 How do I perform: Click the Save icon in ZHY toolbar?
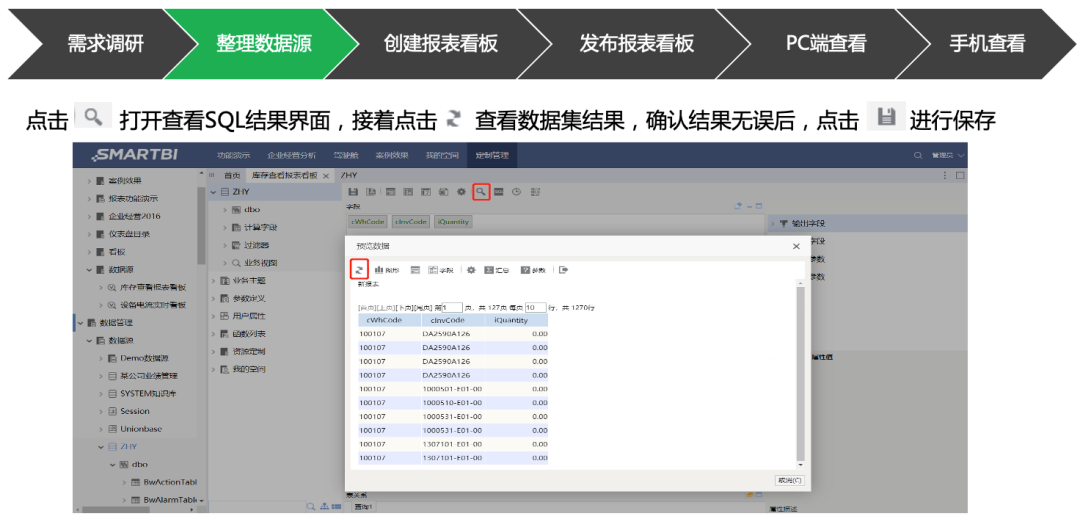[353, 192]
